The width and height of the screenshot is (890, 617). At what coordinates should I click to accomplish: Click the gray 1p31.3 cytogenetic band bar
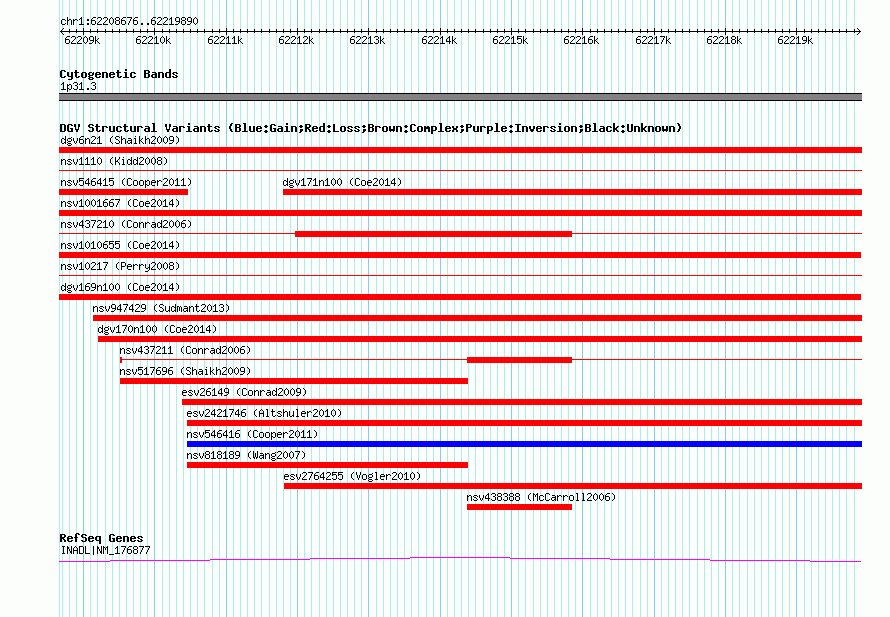(x=460, y=97)
